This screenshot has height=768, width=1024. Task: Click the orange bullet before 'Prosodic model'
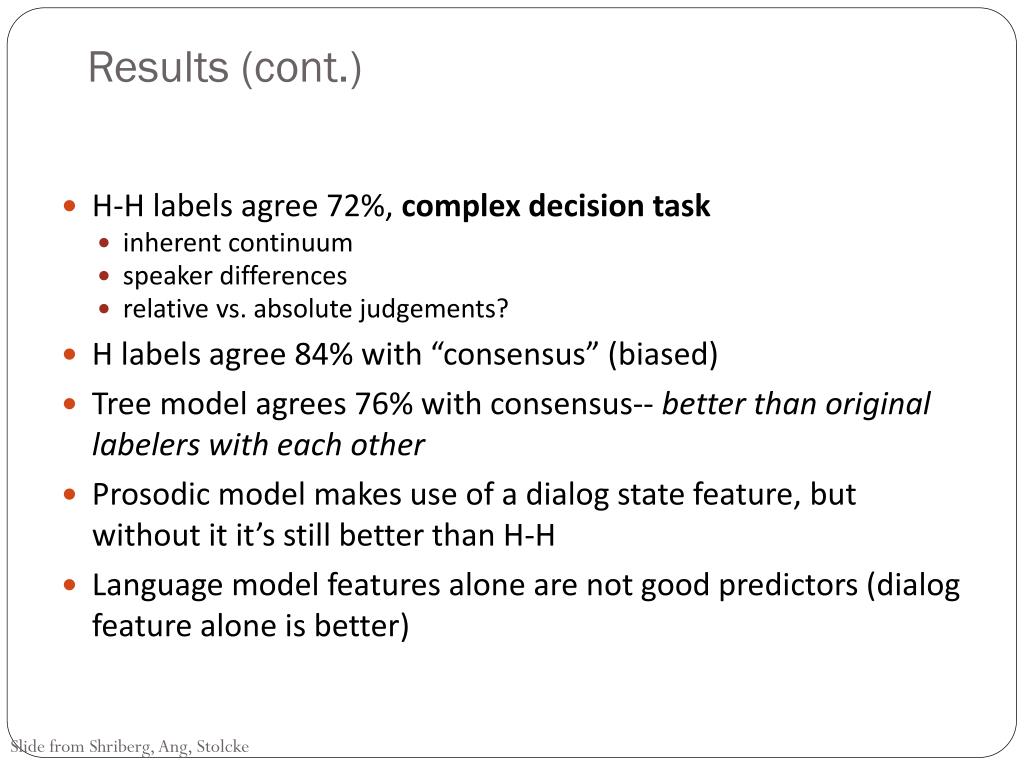pyautogui.click(x=70, y=494)
